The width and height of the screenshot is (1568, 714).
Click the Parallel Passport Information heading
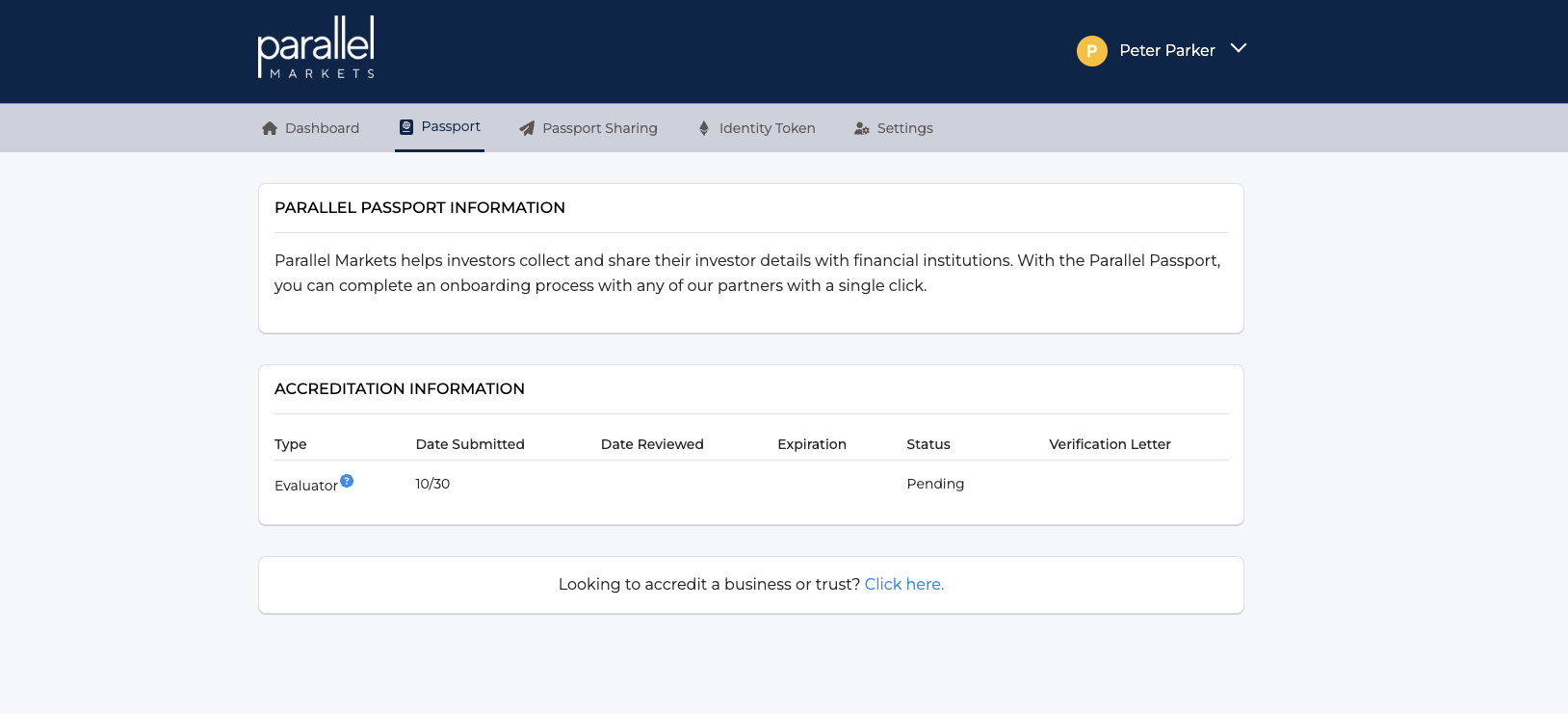click(x=420, y=207)
